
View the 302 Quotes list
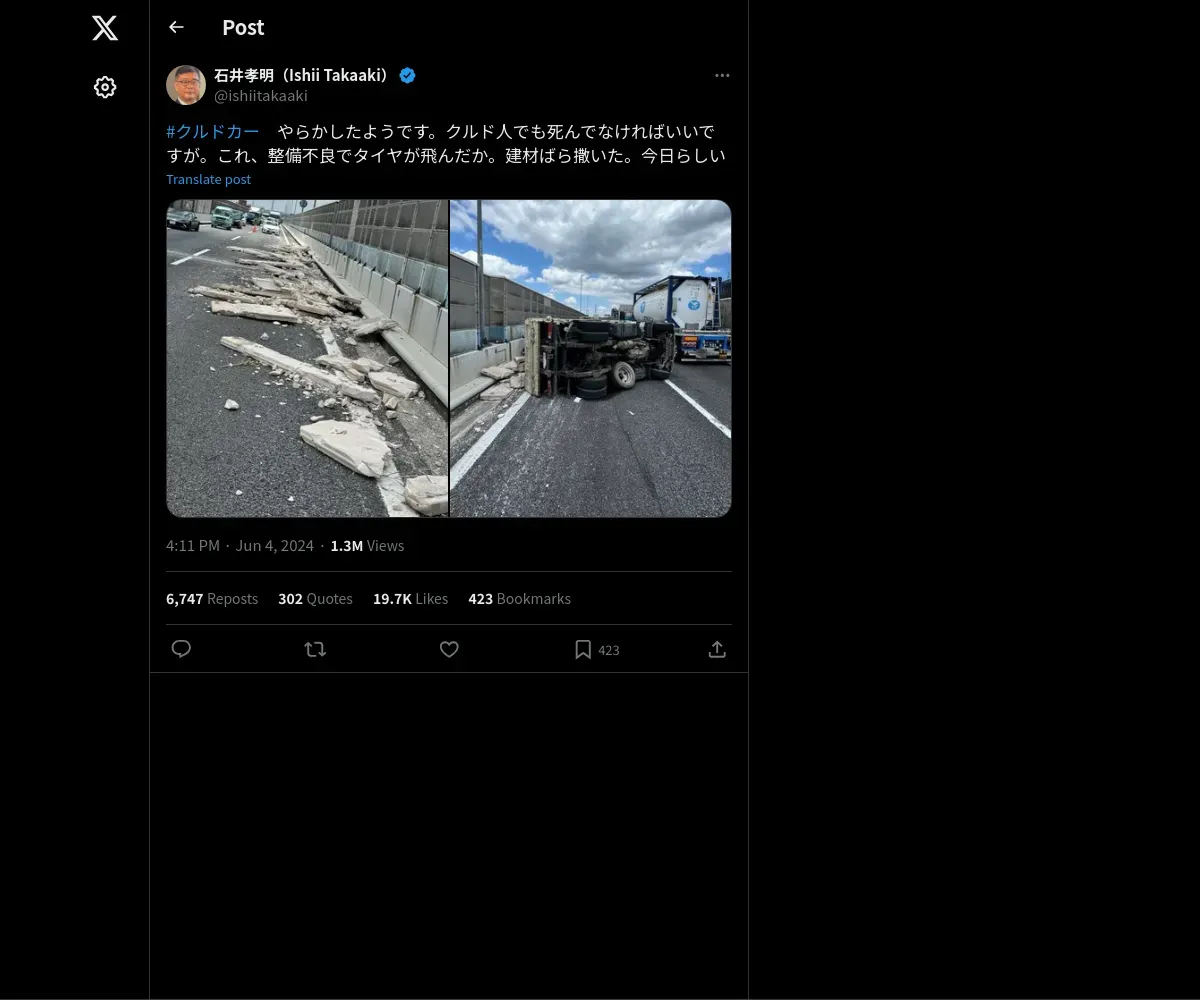[x=315, y=598]
